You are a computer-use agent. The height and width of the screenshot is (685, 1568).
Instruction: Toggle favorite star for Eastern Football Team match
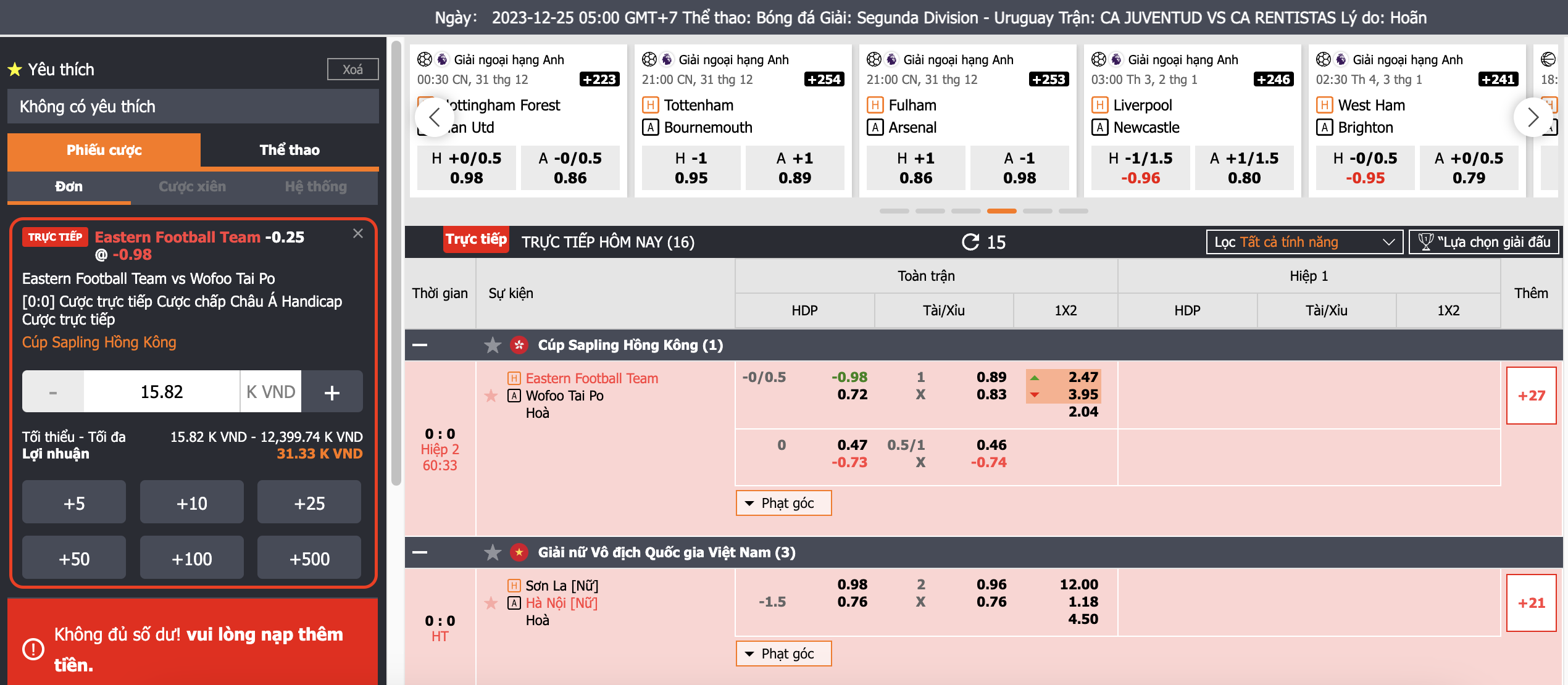tap(491, 396)
